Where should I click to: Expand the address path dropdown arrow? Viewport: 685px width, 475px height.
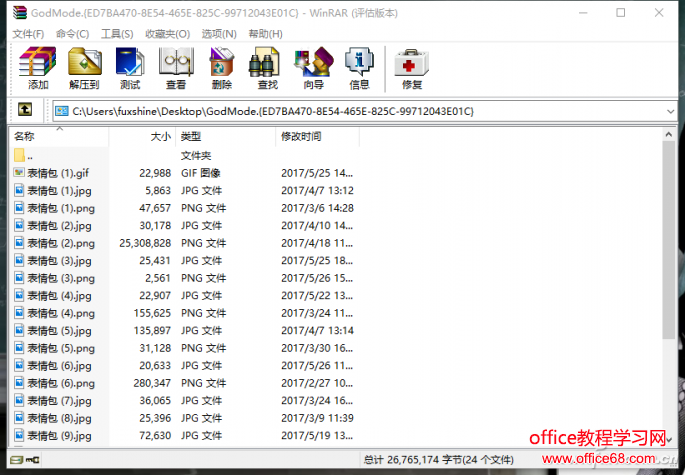670,111
